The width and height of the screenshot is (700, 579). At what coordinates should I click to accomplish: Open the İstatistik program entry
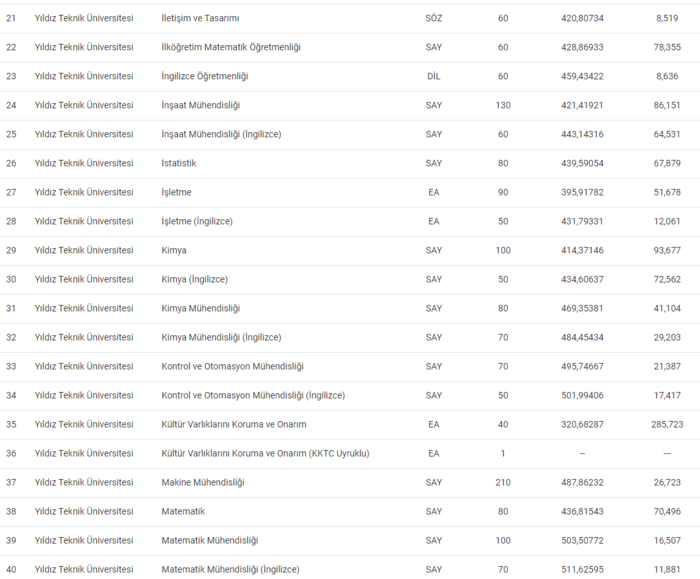click(x=179, y=163)
